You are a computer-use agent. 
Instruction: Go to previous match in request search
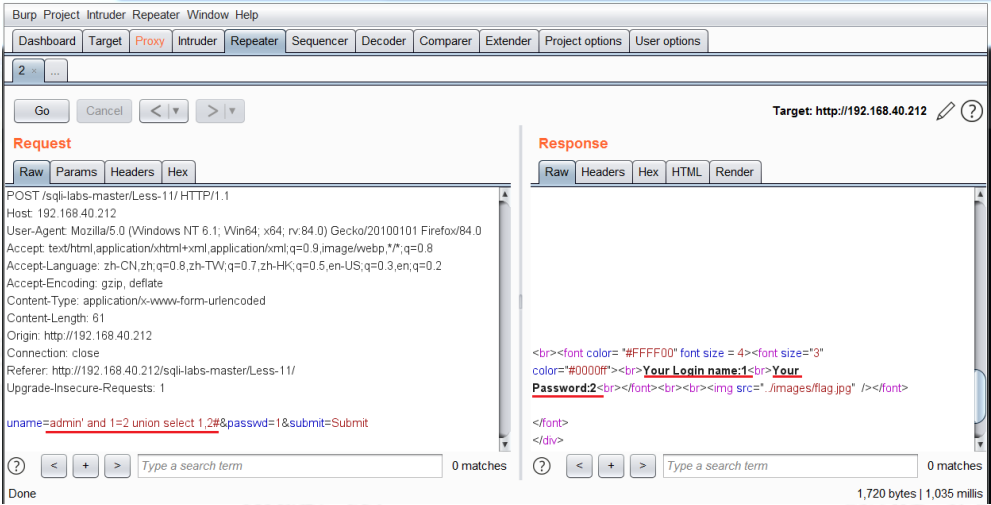54,466
